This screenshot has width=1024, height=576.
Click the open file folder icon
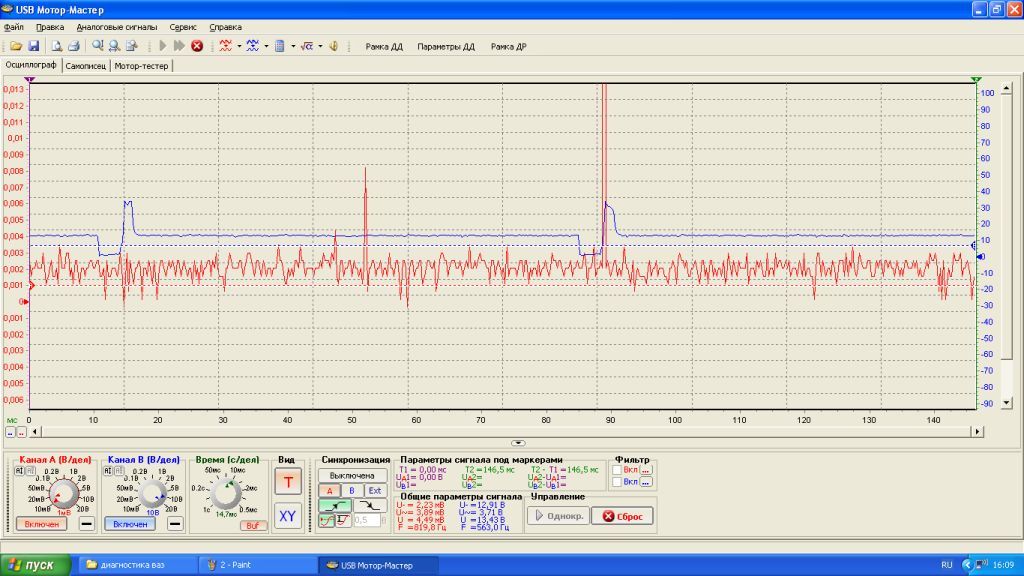tap(16, 46)
